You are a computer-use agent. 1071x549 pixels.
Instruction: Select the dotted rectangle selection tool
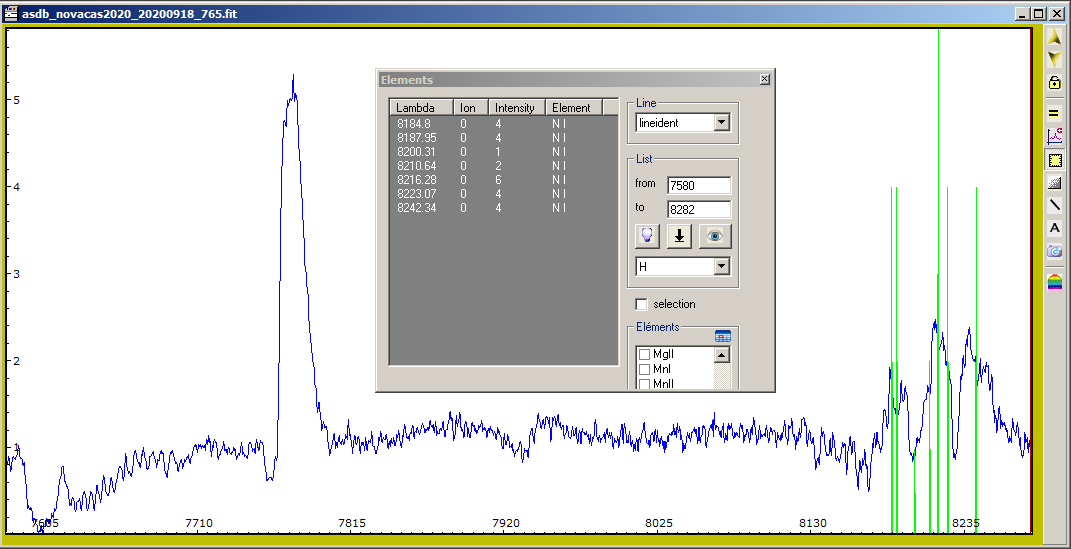[1054, 160]
